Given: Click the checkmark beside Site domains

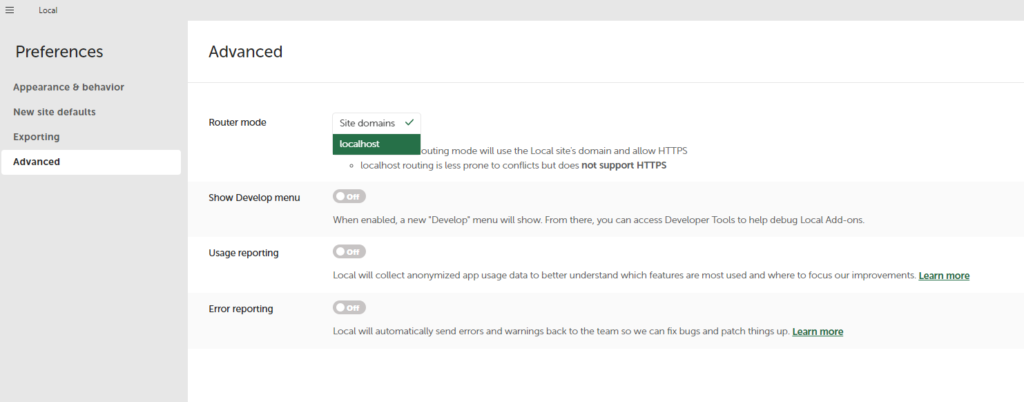Looking at the screenshot, I should (409, 123).
